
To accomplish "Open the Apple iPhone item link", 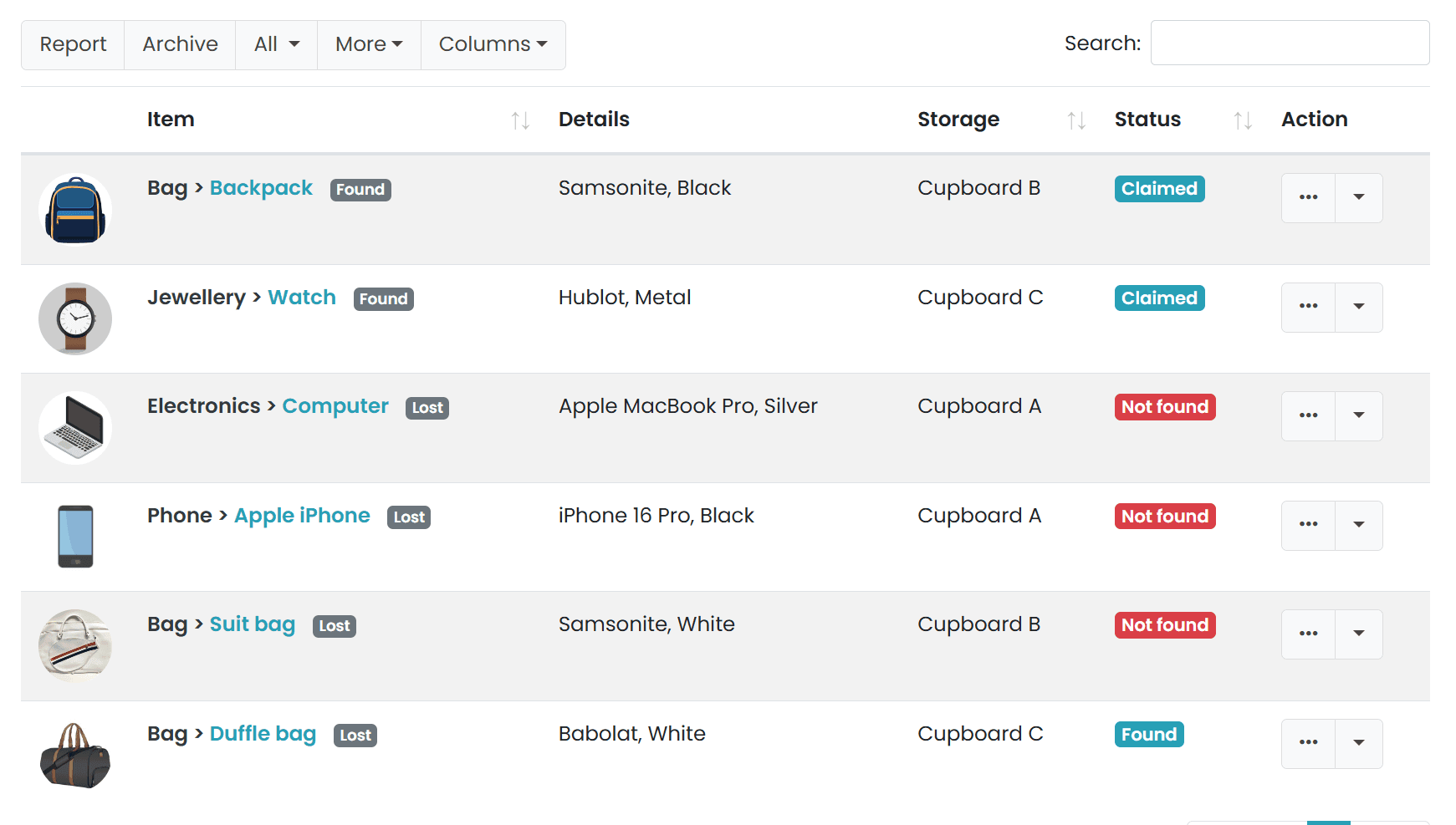I will (x=302, y=515).
